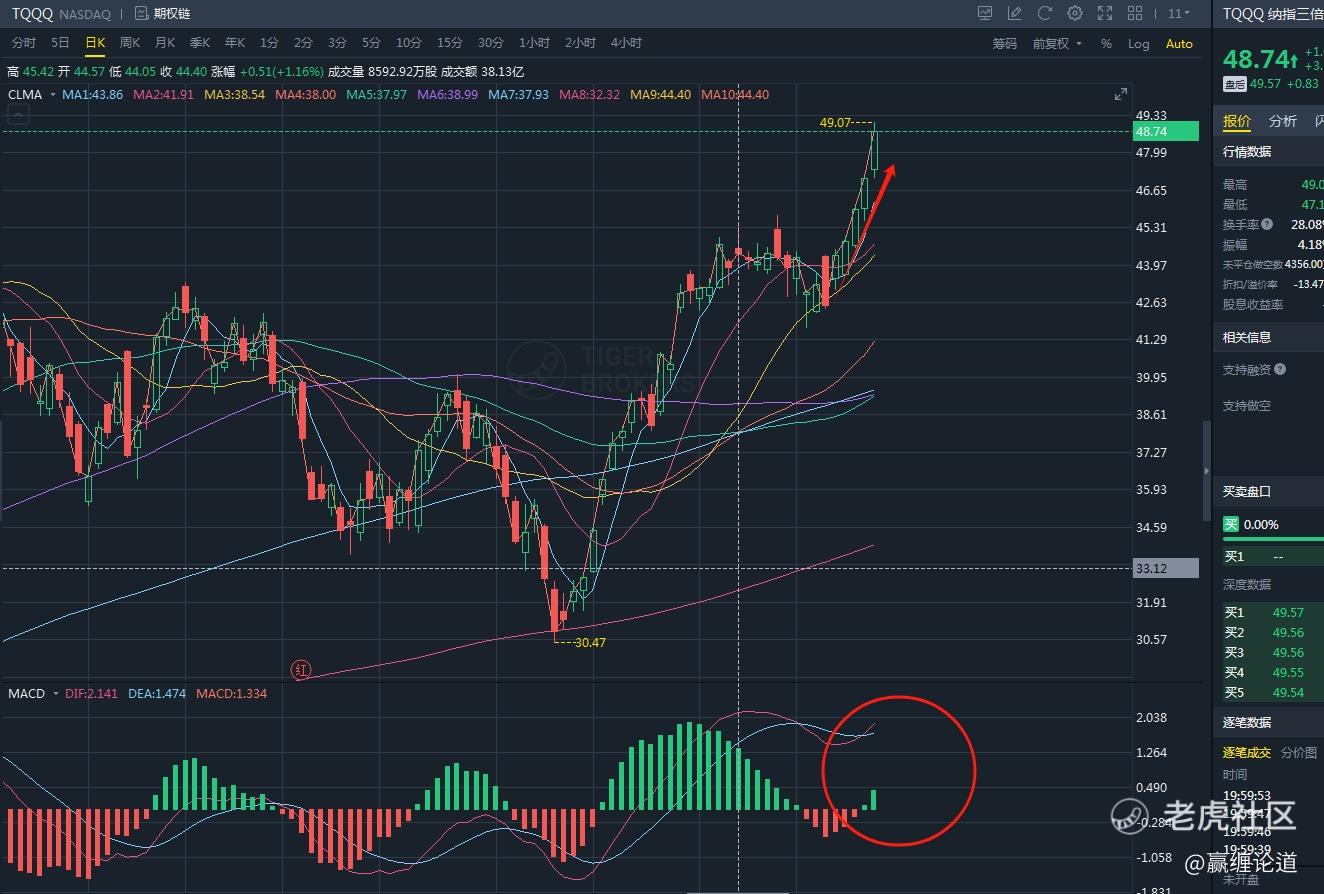Toggle the 筹码 chip distribution view
Image resolution: width=1324 pixels, height=894 pixels.
point(1004,44)
